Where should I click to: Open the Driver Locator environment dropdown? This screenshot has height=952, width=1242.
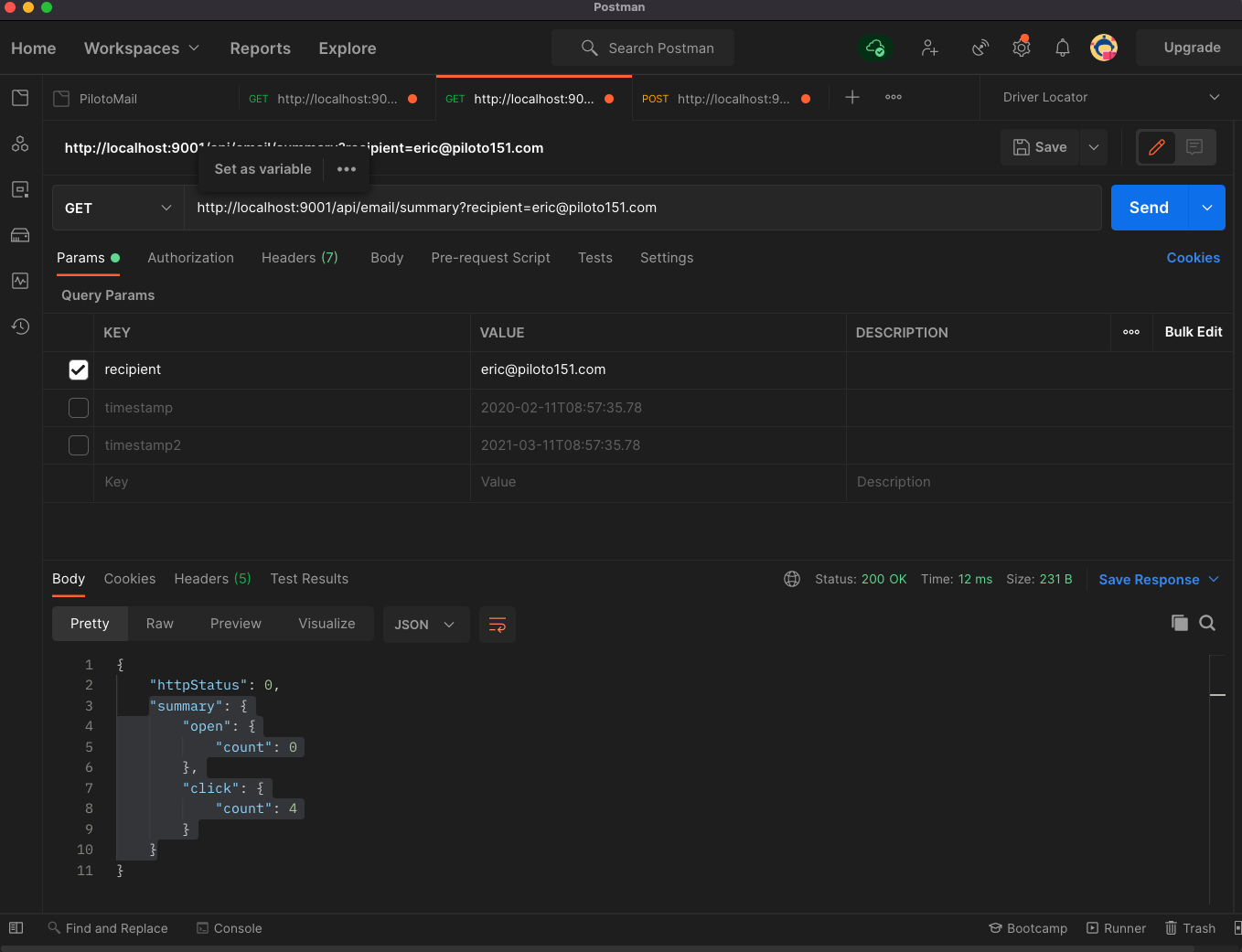(1110, 97)
